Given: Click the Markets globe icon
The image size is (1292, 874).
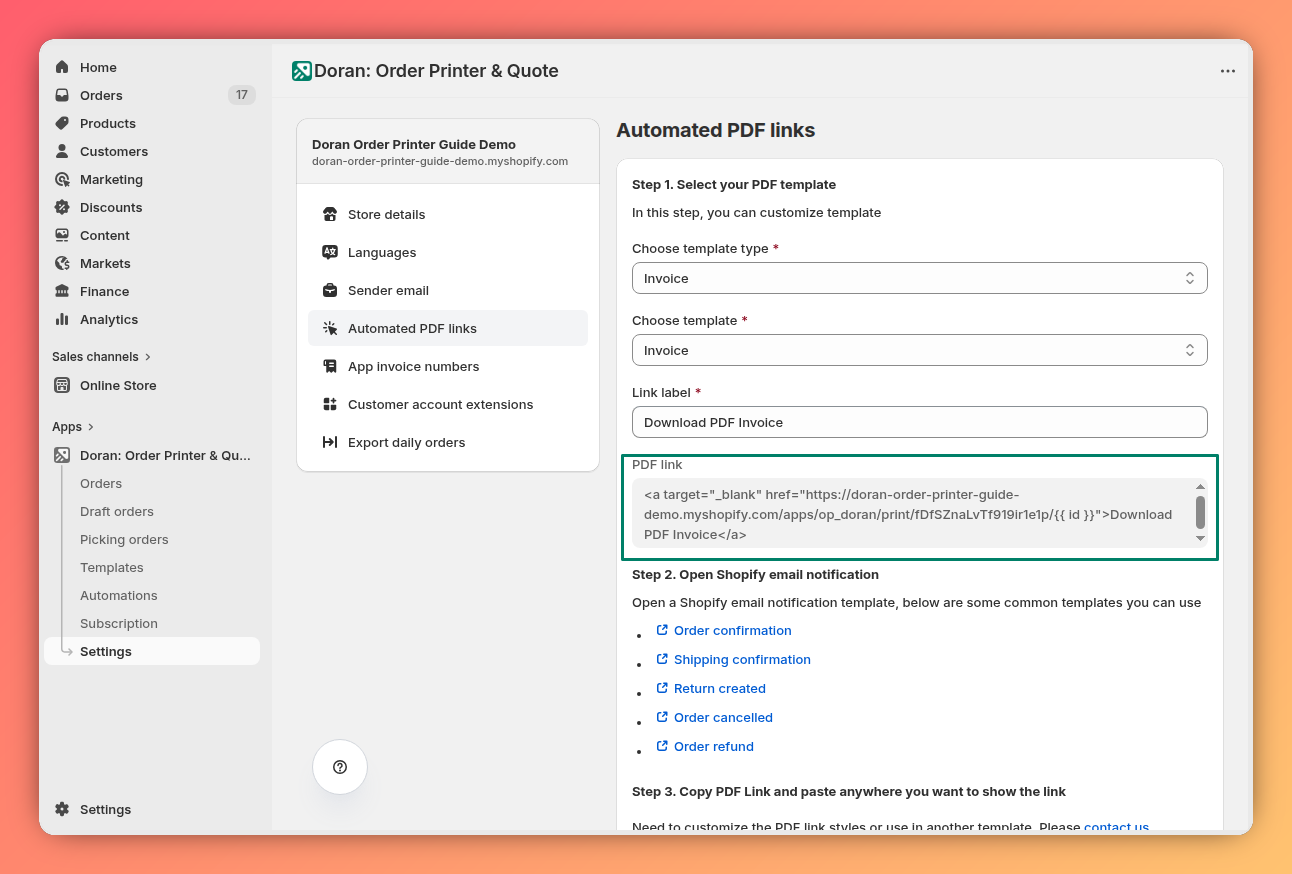Looking at the screenshot, I should pyautogui.click(x=62, y=263).
